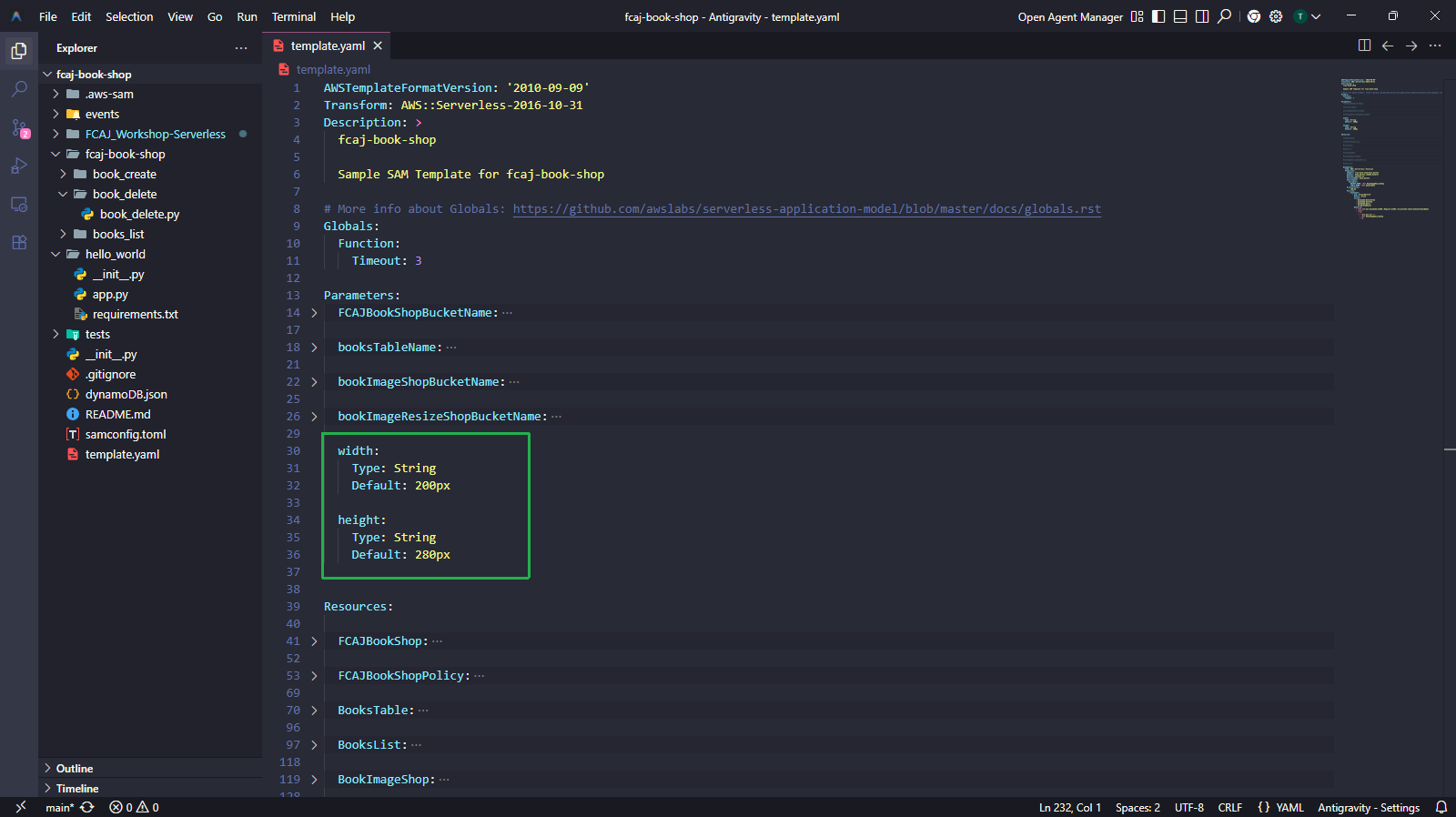Open the Selection menu

(x=129, y=16)
